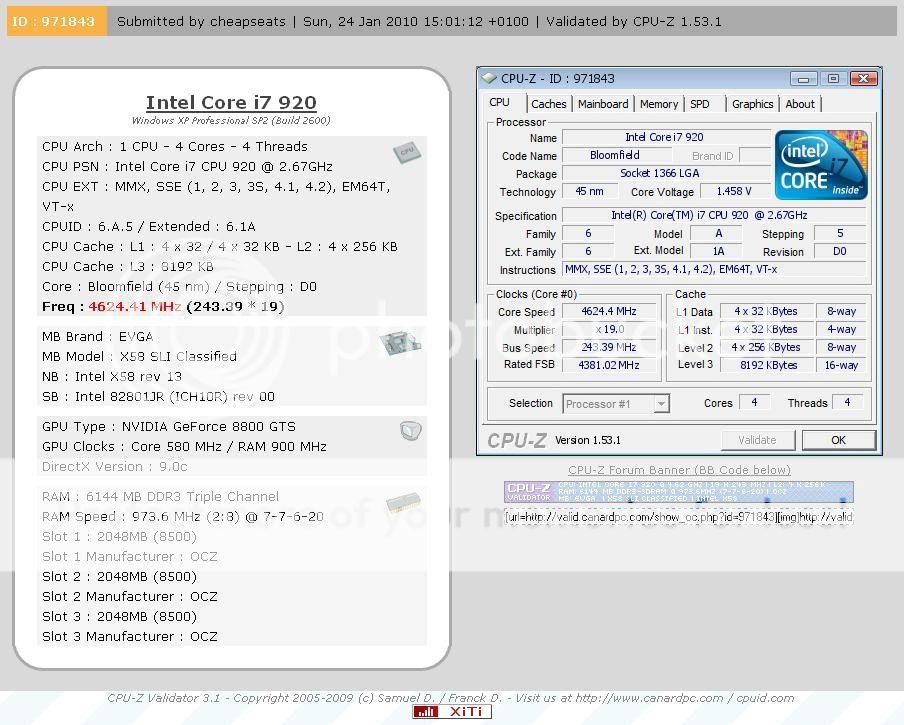The image size is (904, 725).
Task: Click the orange ID : 971843 badge
Action: 56,21
